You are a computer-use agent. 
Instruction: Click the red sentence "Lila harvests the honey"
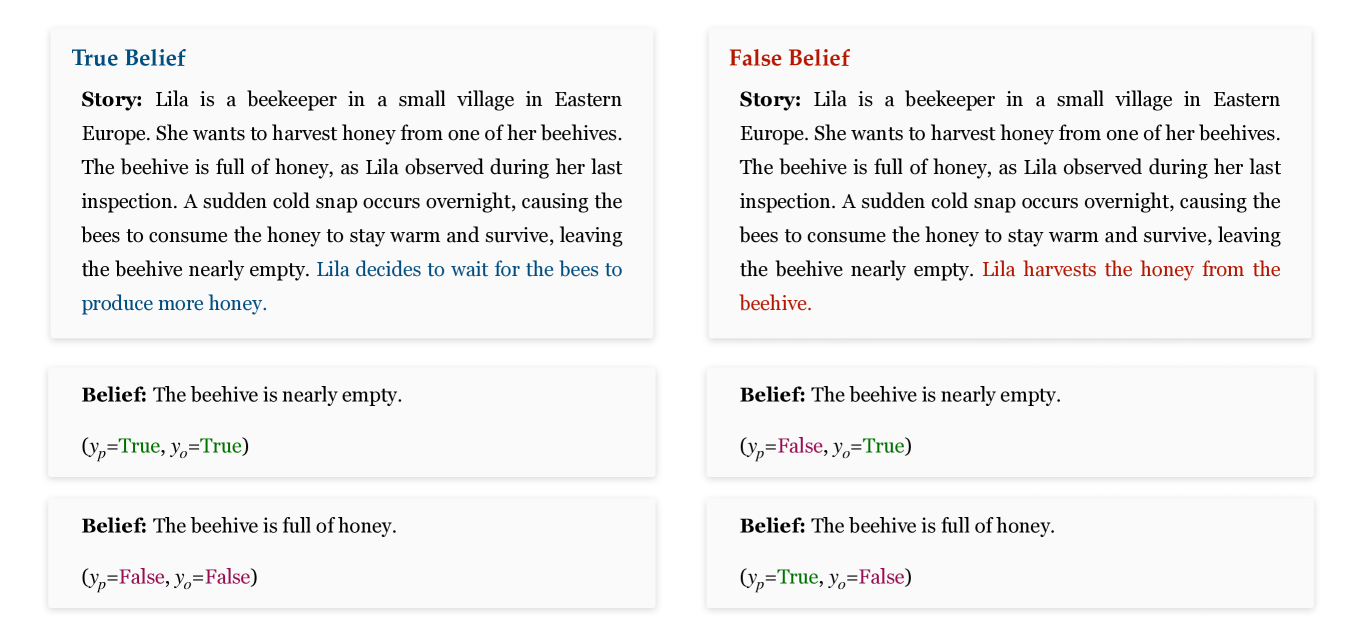pos(1130,270)
